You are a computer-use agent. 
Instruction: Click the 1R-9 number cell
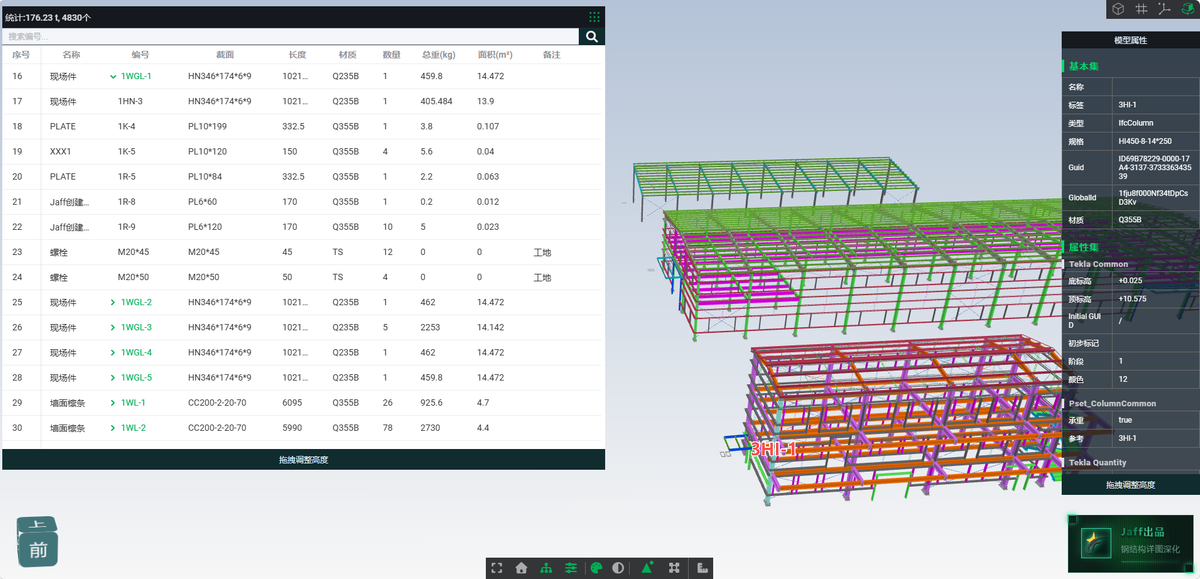click(127, 227)
